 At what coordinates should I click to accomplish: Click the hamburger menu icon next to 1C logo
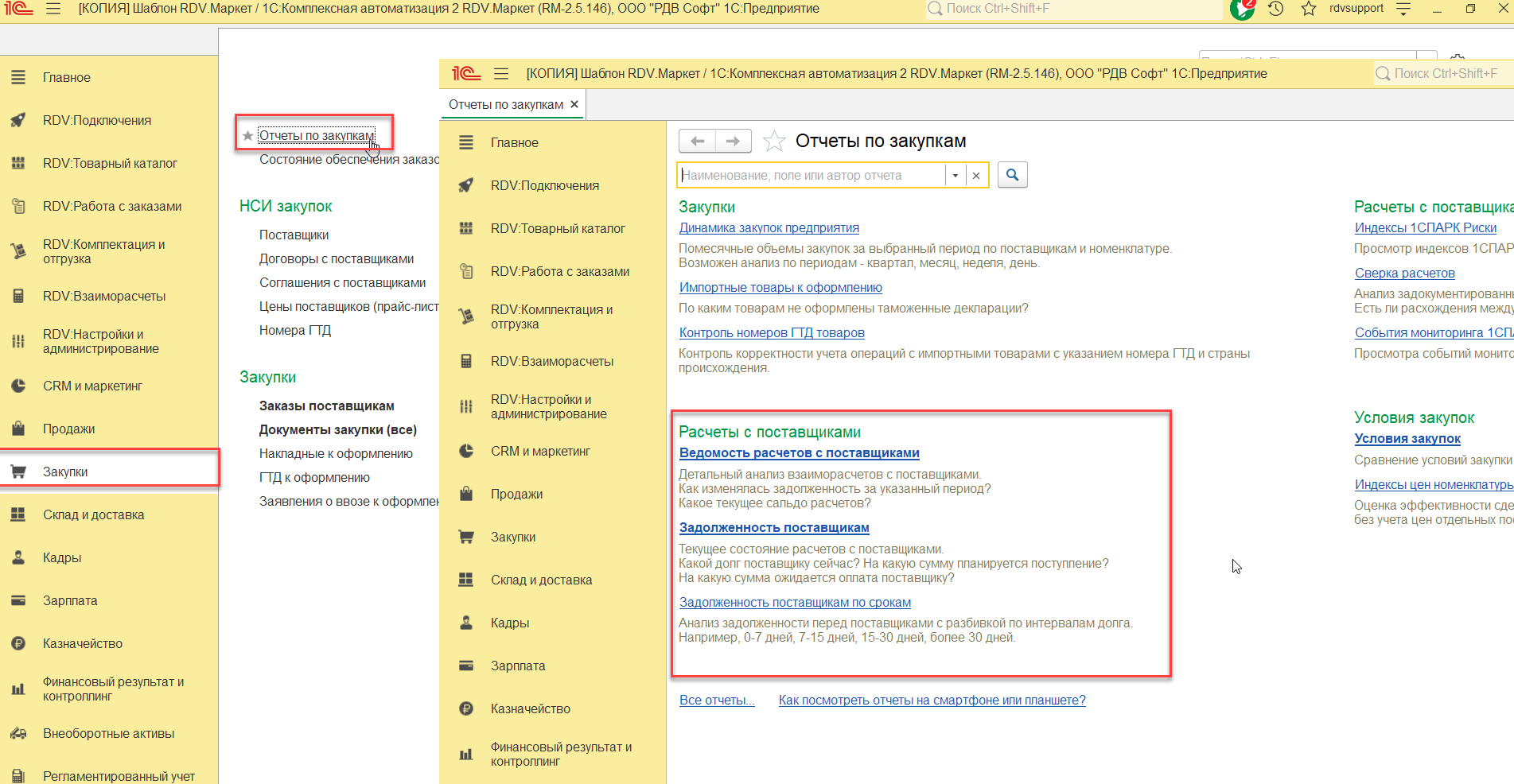(x=53, y=9)
